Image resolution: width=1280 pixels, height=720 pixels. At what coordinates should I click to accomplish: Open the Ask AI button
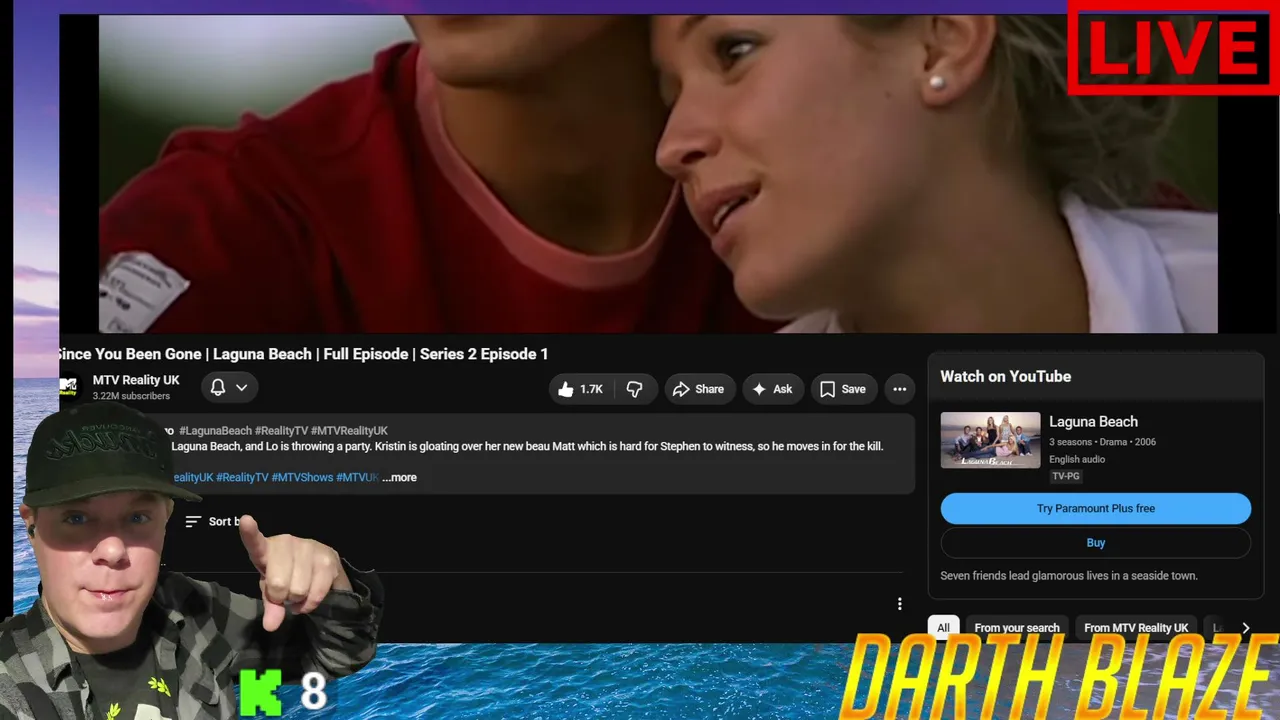tap(772, 389)
